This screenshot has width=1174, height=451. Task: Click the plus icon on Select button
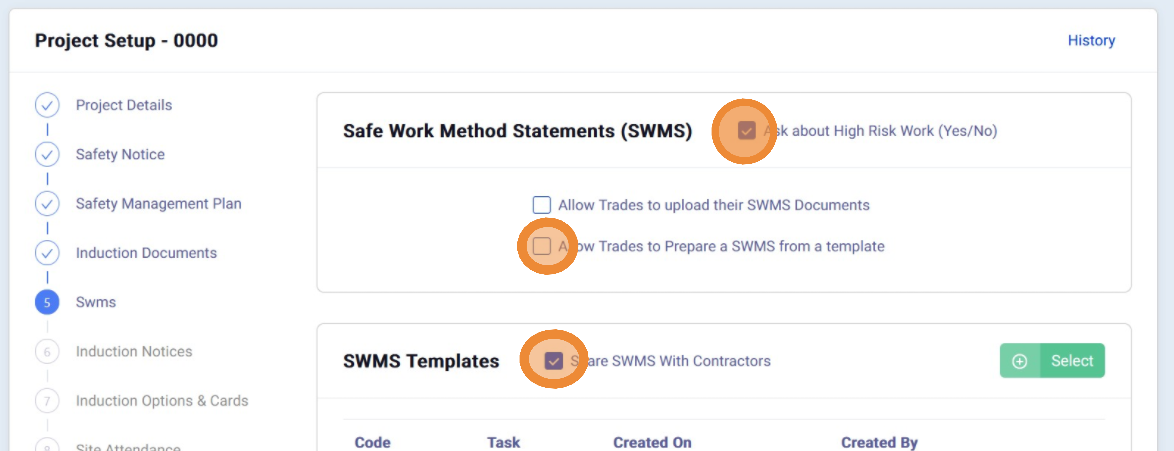pyautogui.click(x=1020, y=361)
